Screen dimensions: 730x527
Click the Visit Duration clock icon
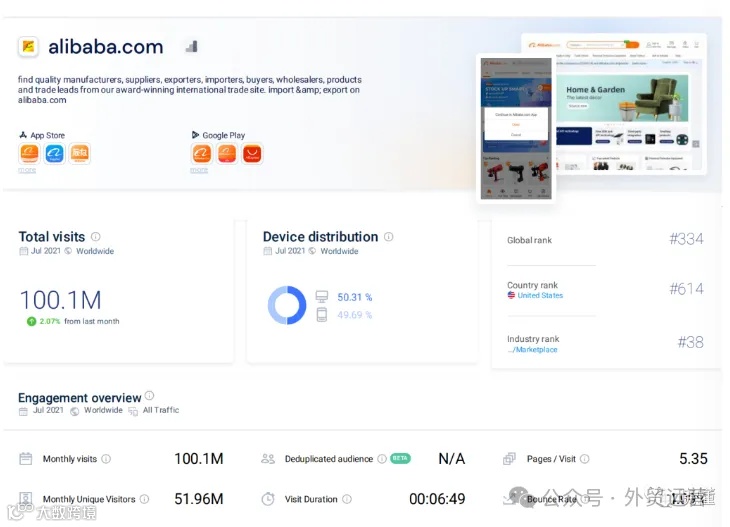tap(268, 499)
